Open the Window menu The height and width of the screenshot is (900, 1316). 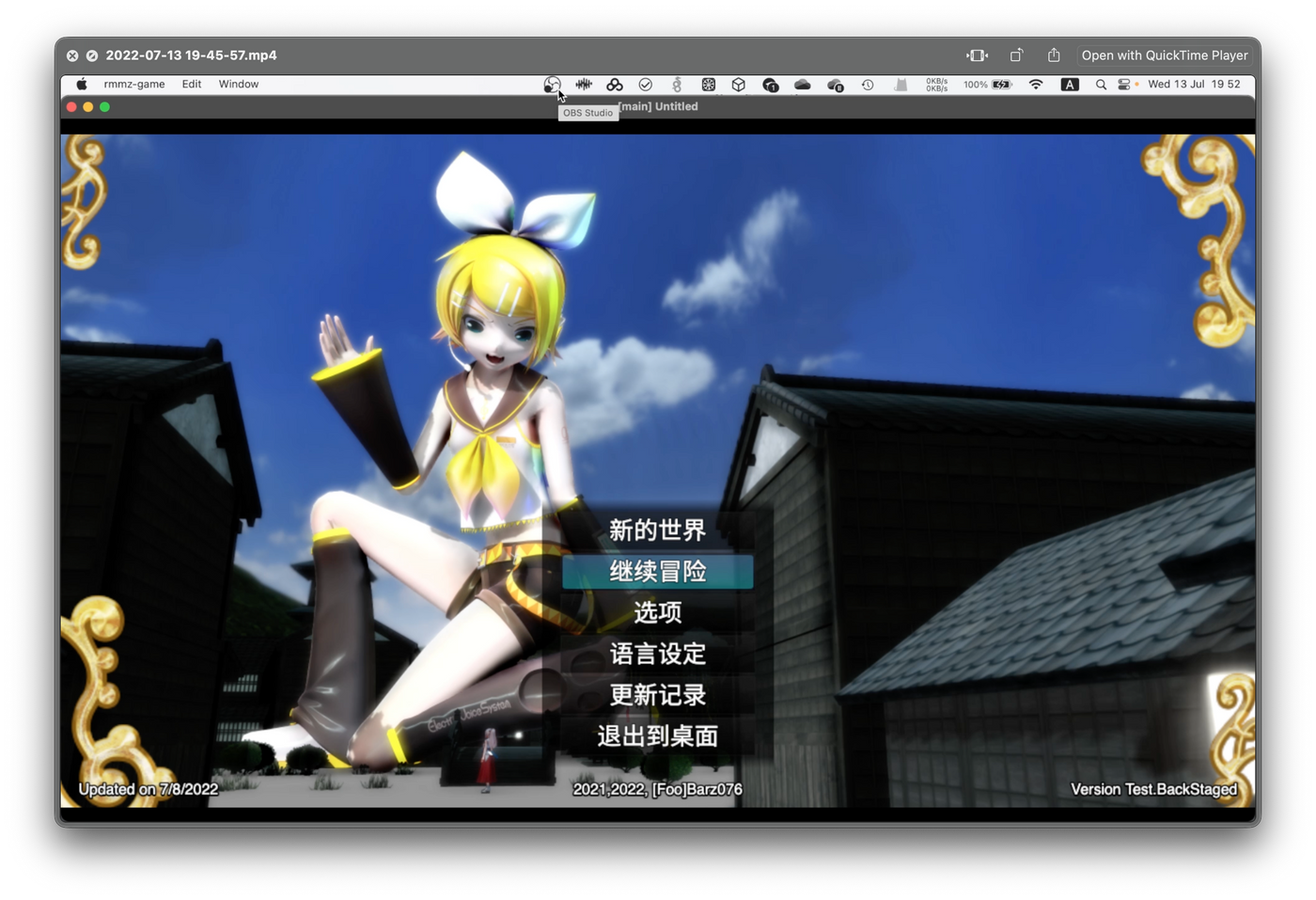click(239, 85)
